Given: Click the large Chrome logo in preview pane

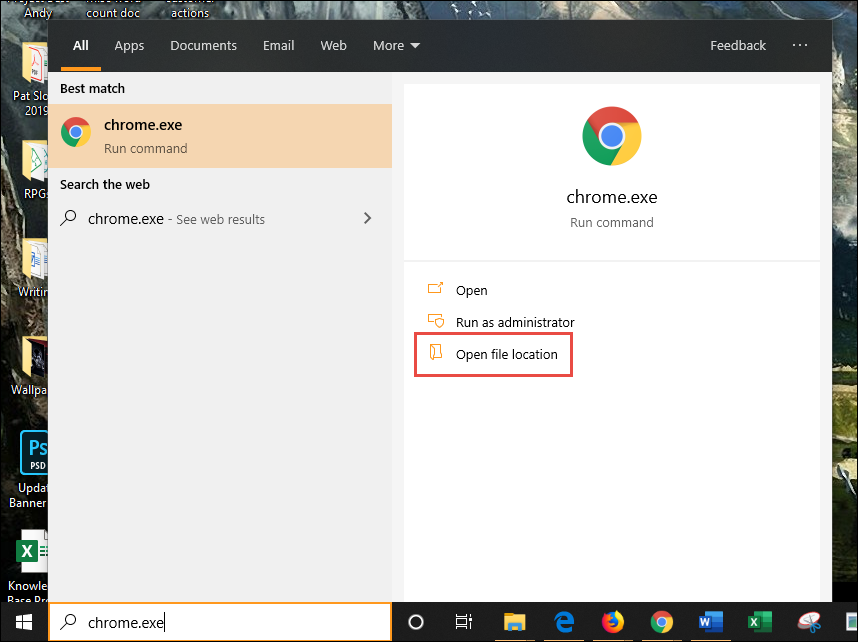Looking at the screenshot, I should [x=612, y=136].
